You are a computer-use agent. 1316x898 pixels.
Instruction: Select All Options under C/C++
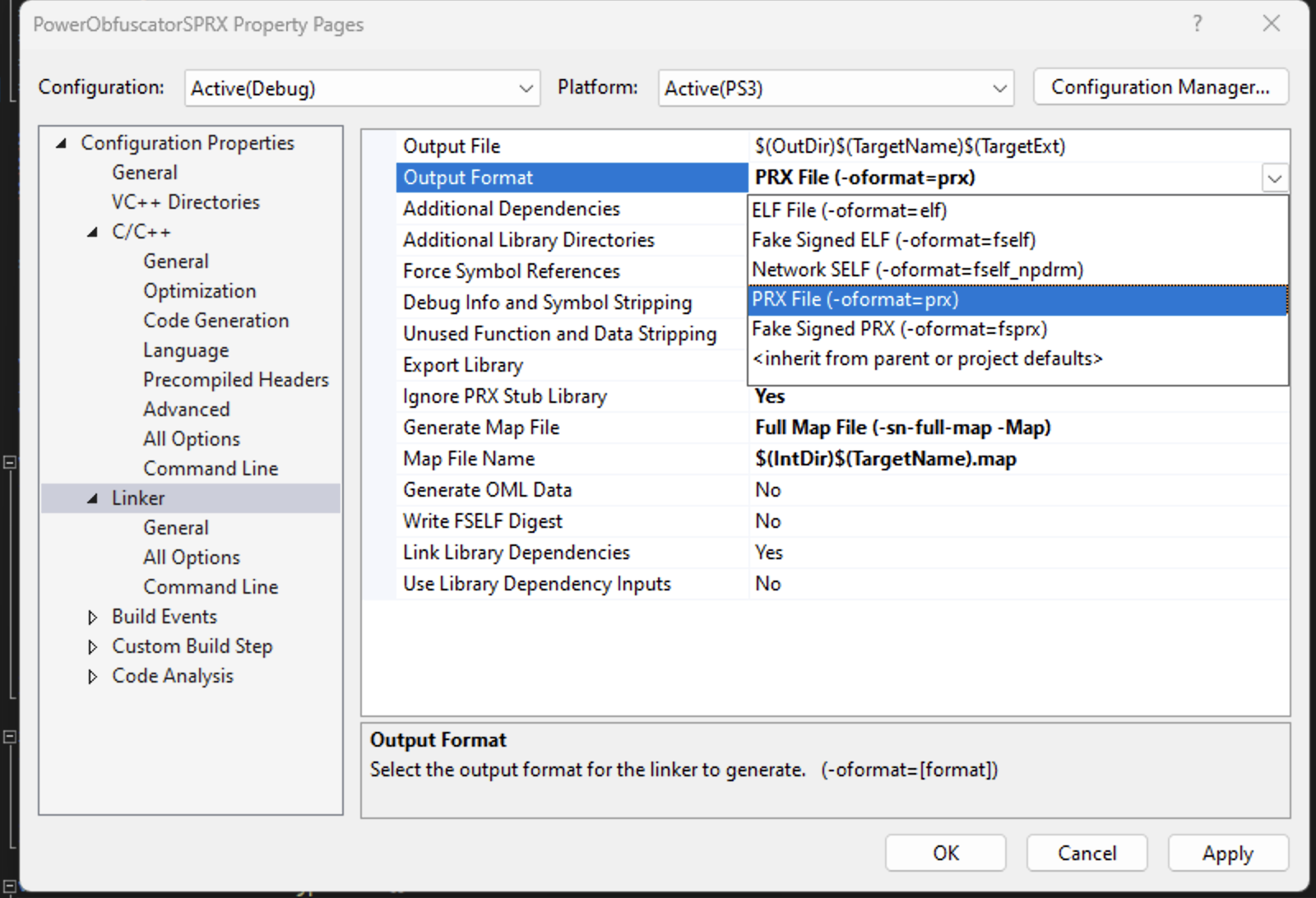(x=192, y=439)
